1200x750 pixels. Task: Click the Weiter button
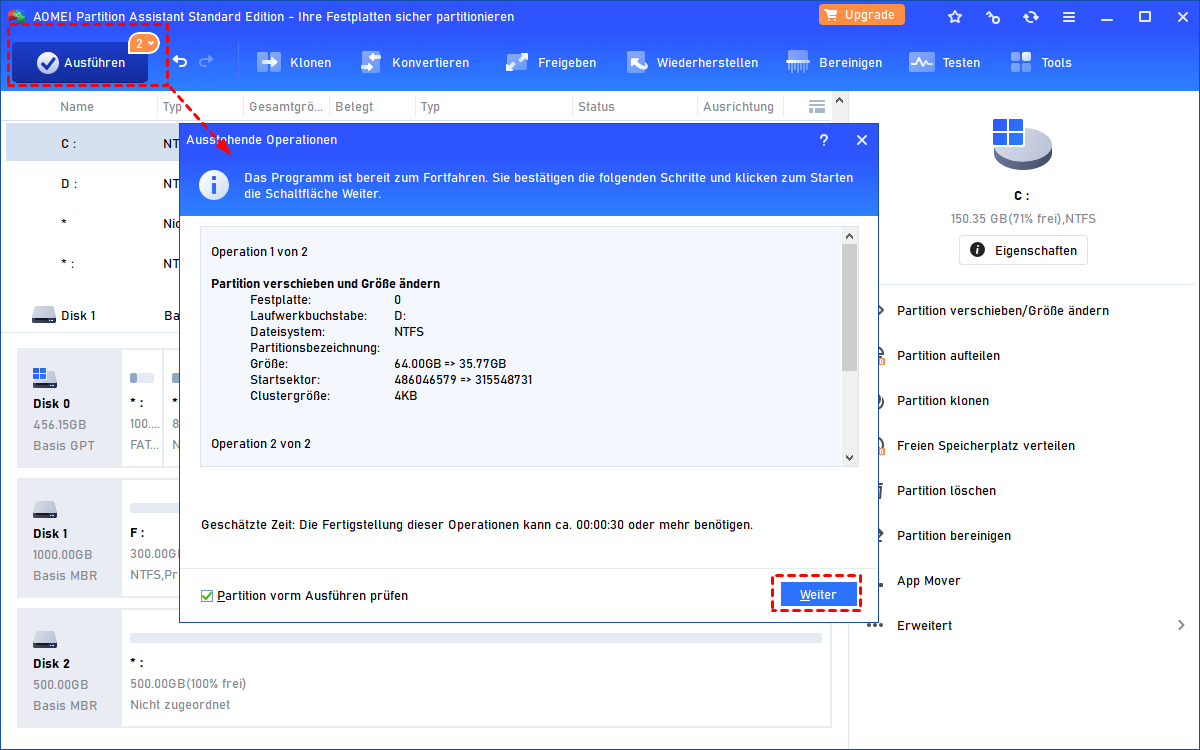click(819, 594)
